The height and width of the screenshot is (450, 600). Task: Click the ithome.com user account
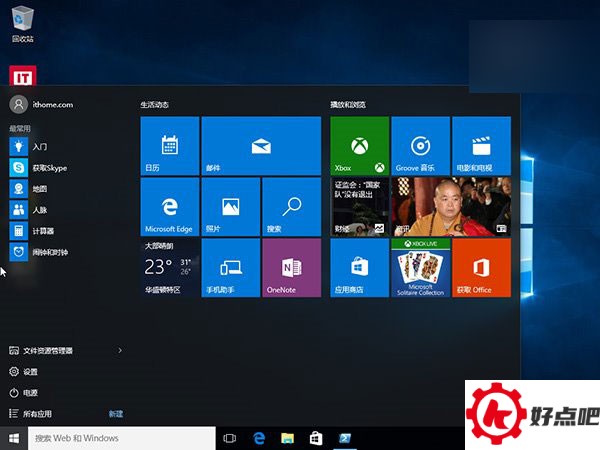pyautogui.click(x=41, y=104)
